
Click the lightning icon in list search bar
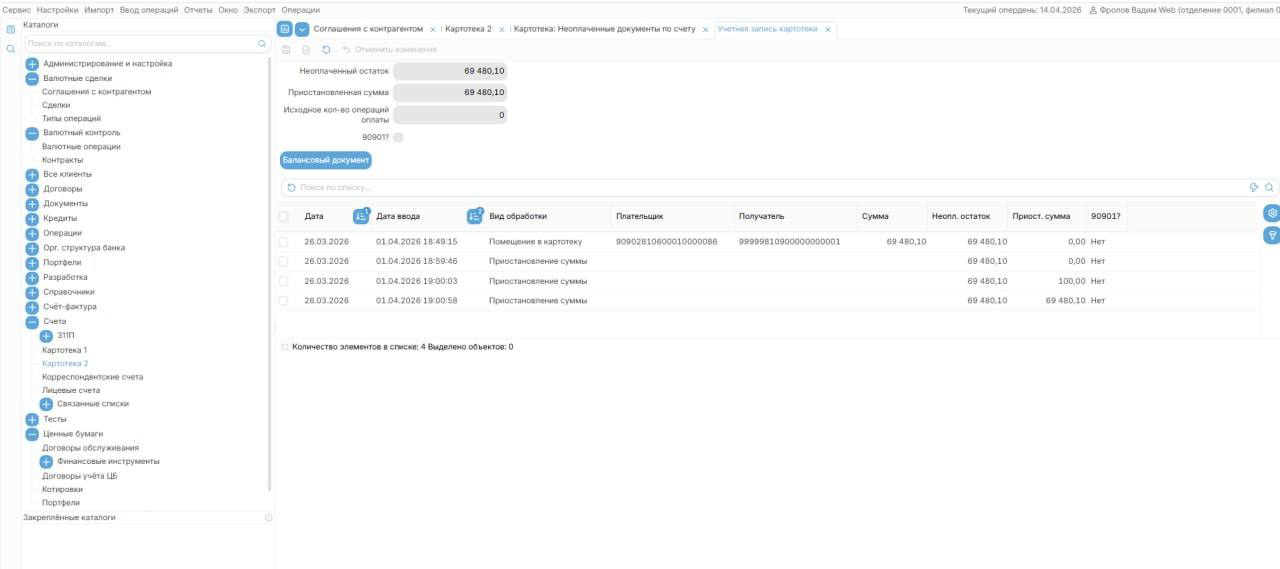coord(1254,187)
